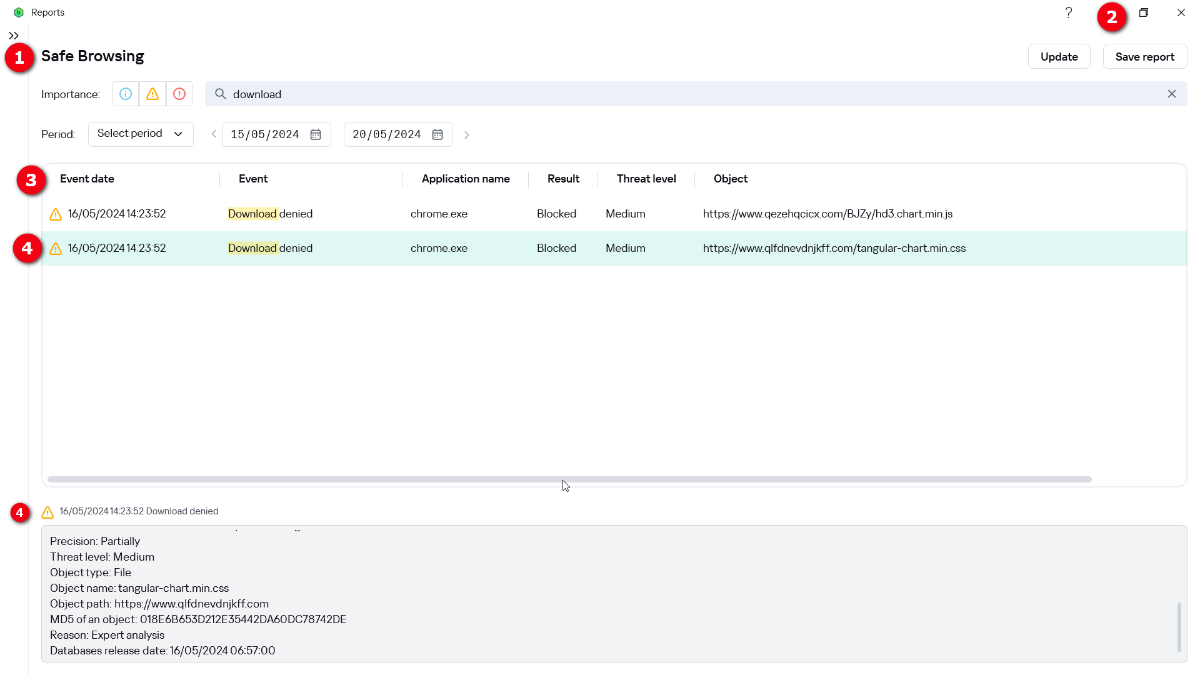The width and height of the screenshot is (1200, 675).
Task: Click the search magnifier icon
Action: (x=220, y=94)
